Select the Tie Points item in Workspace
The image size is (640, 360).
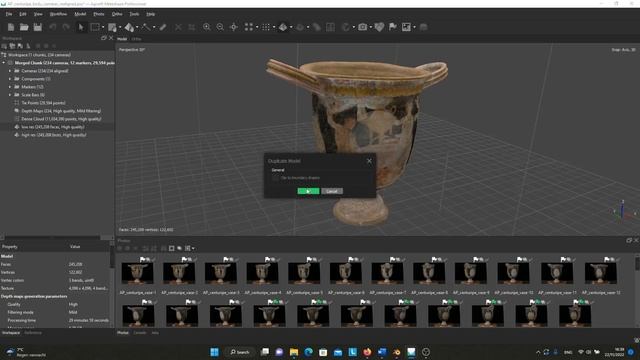pyautogui.click(x=43, y=103)
